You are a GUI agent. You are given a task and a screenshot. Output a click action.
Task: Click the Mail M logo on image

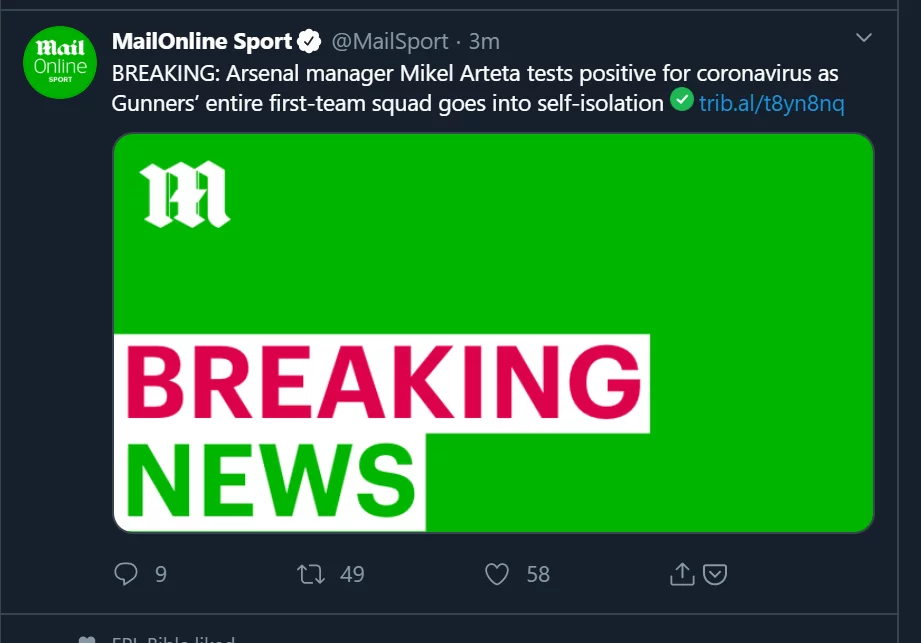(185, 194)
